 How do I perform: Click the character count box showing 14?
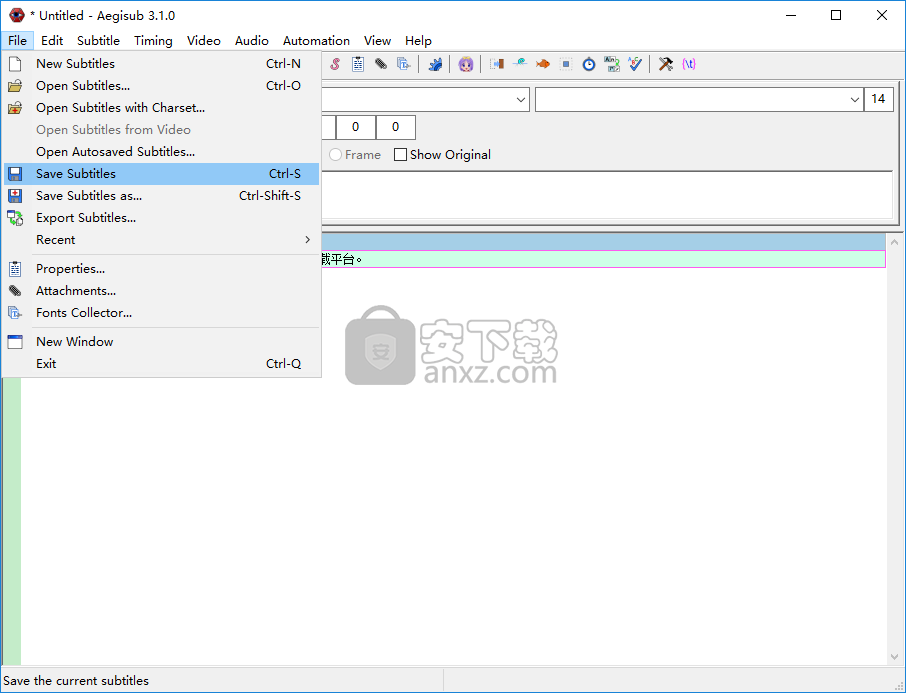[x=878, y=99]
